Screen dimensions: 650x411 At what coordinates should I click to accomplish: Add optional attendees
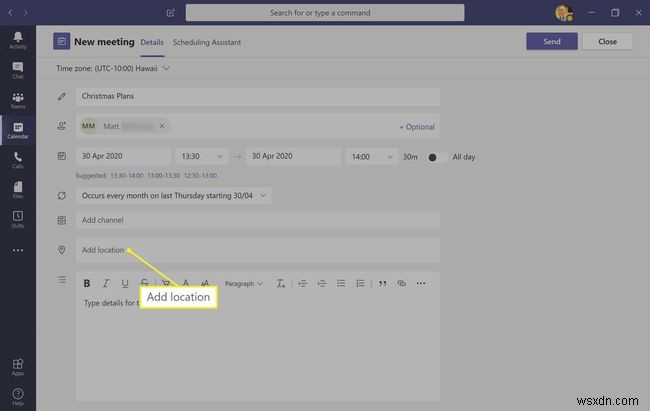417,127
